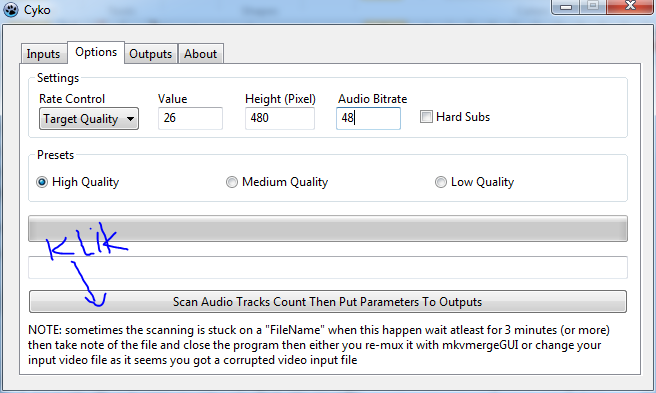This screenshot has height=393, width=656.
Task: Click the Cyko paw icon in title bar
Action: tap(10, 9)
